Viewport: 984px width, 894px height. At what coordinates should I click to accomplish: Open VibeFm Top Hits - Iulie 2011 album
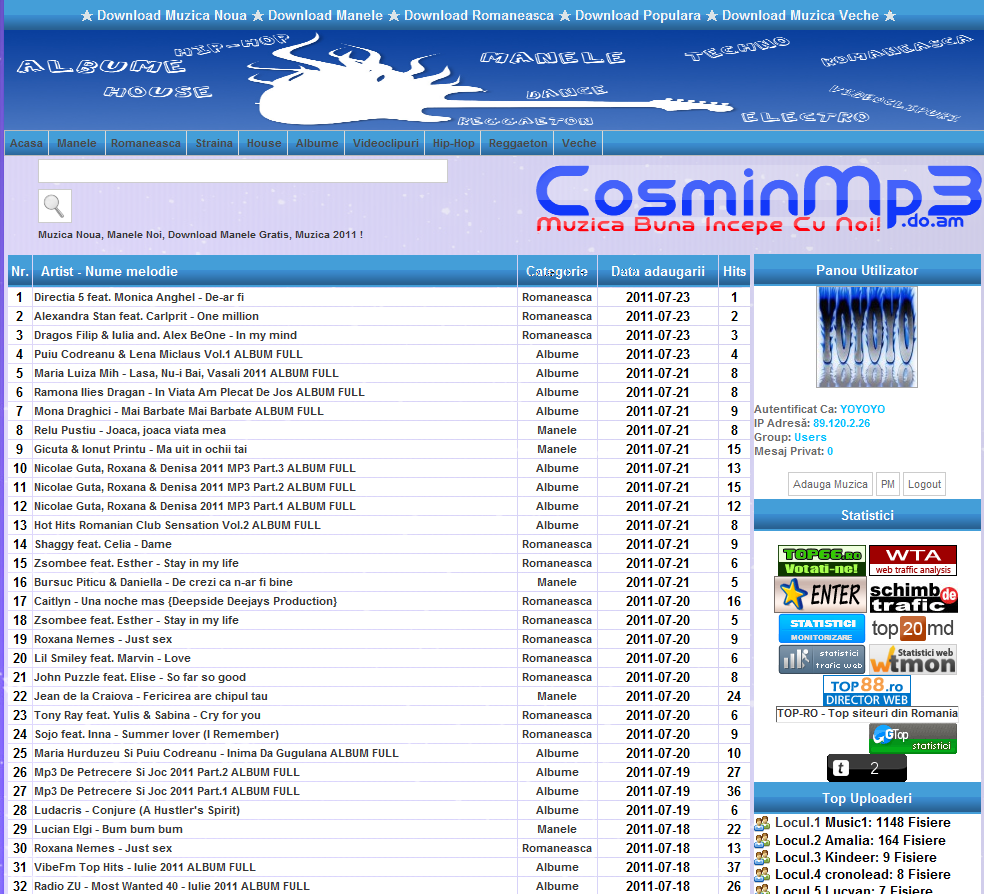(144, 867)
